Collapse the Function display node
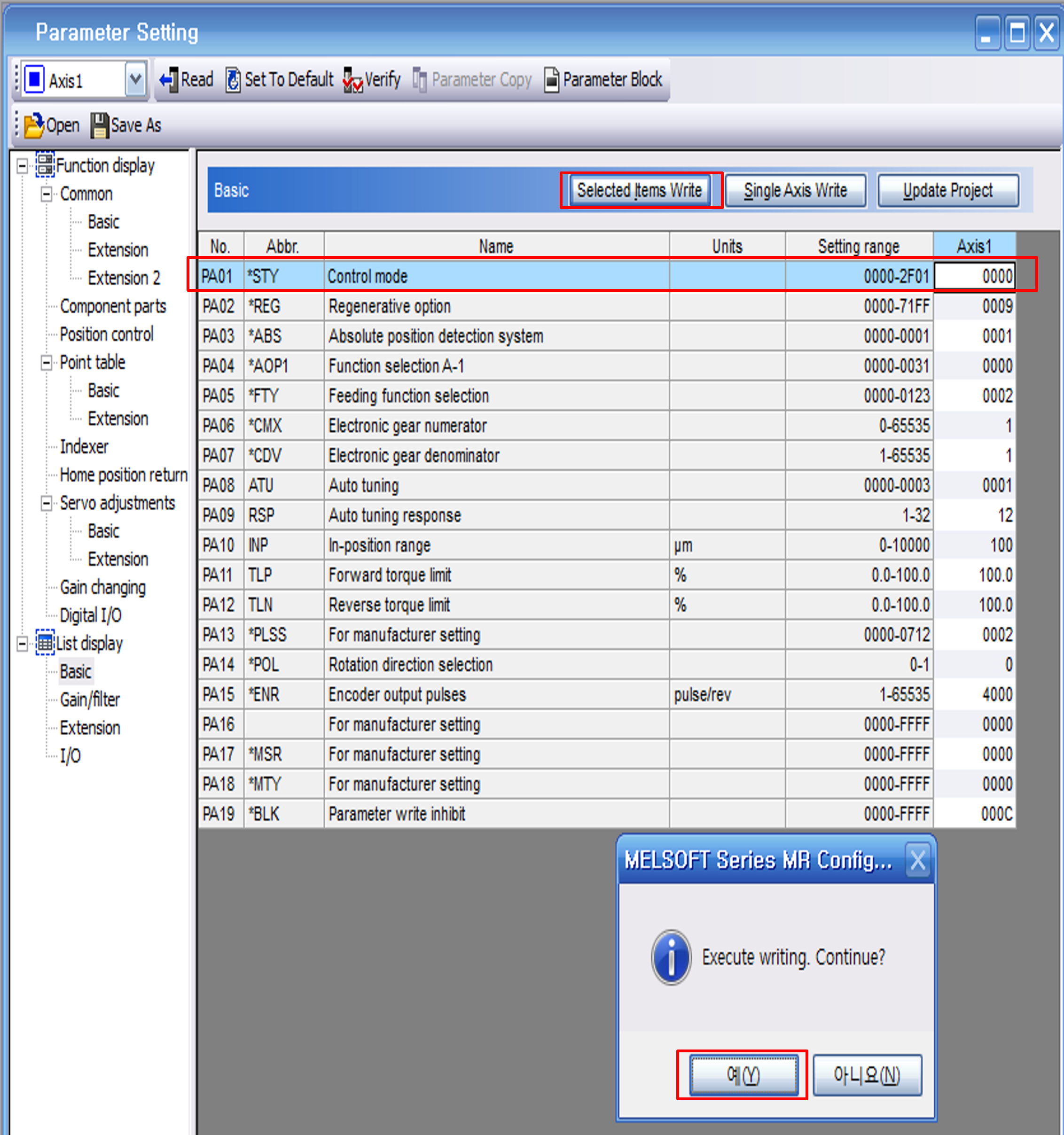The width and height of the screenshot is (1064, 1135). click(x=22, y=166)
